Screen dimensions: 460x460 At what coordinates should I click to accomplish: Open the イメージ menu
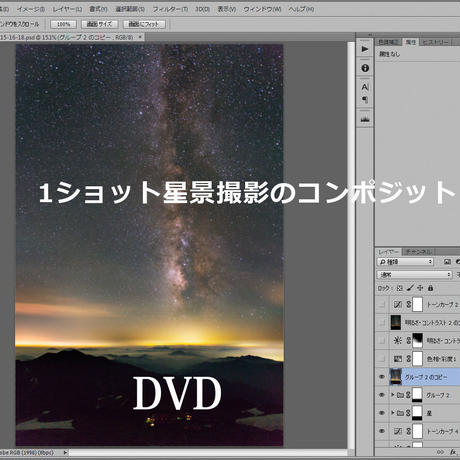(31, 9)
